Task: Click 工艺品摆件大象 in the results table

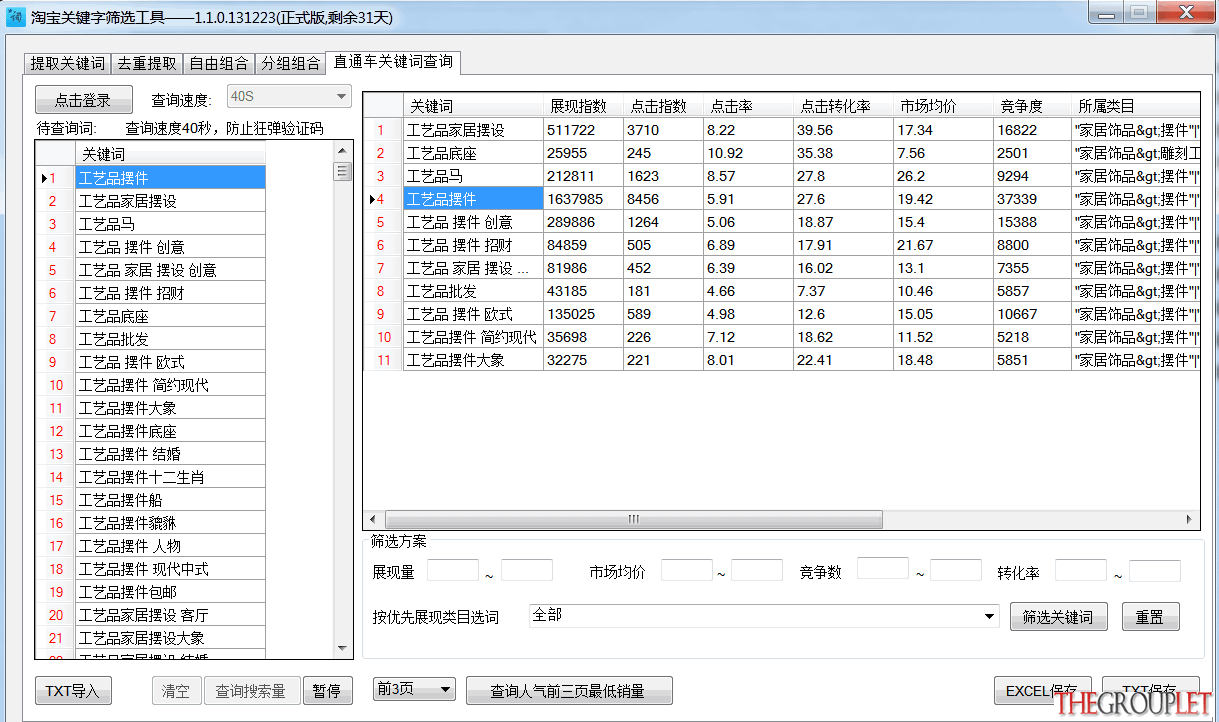Action: pos(473,360)
